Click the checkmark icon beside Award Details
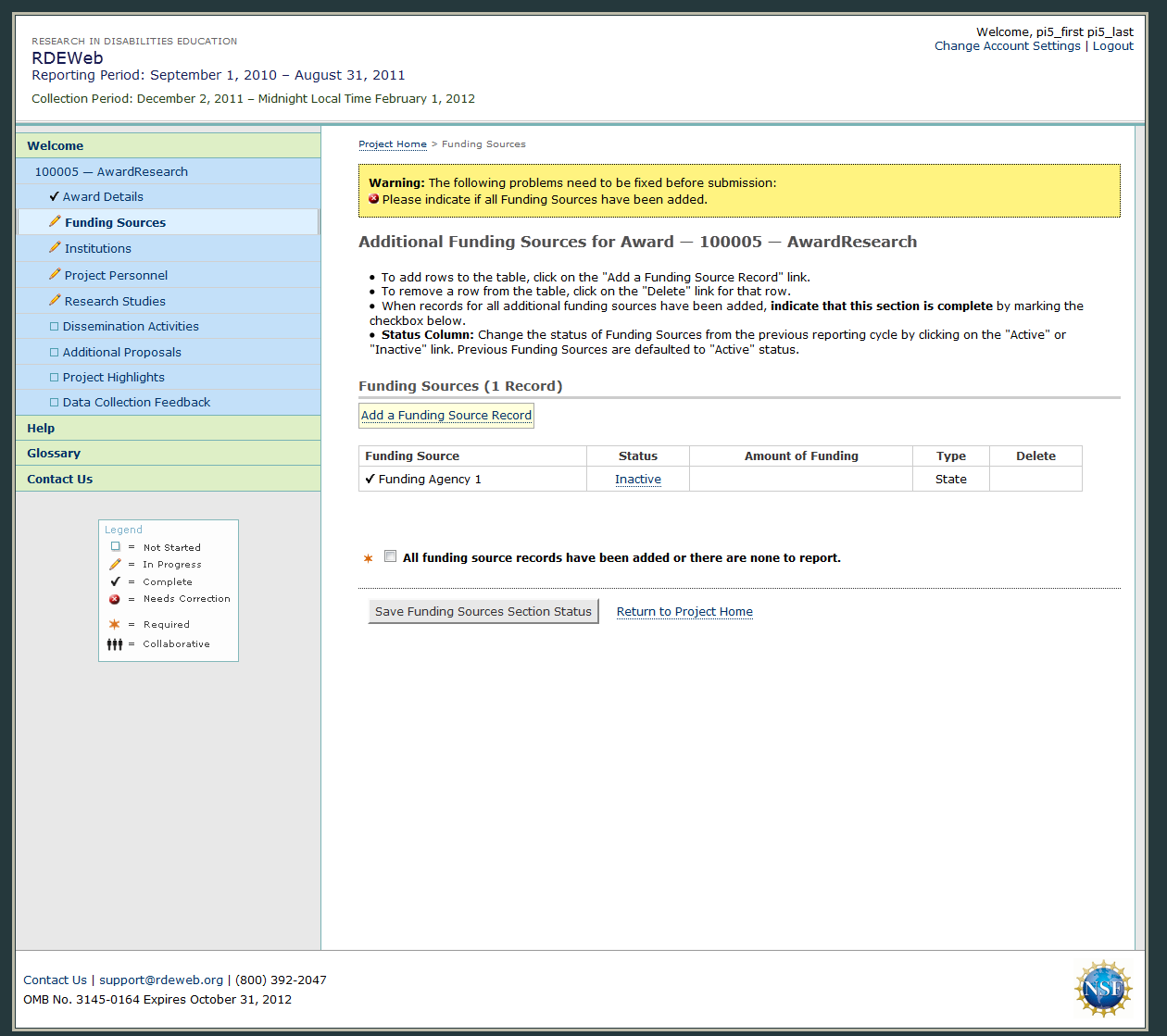 [54, 196]
